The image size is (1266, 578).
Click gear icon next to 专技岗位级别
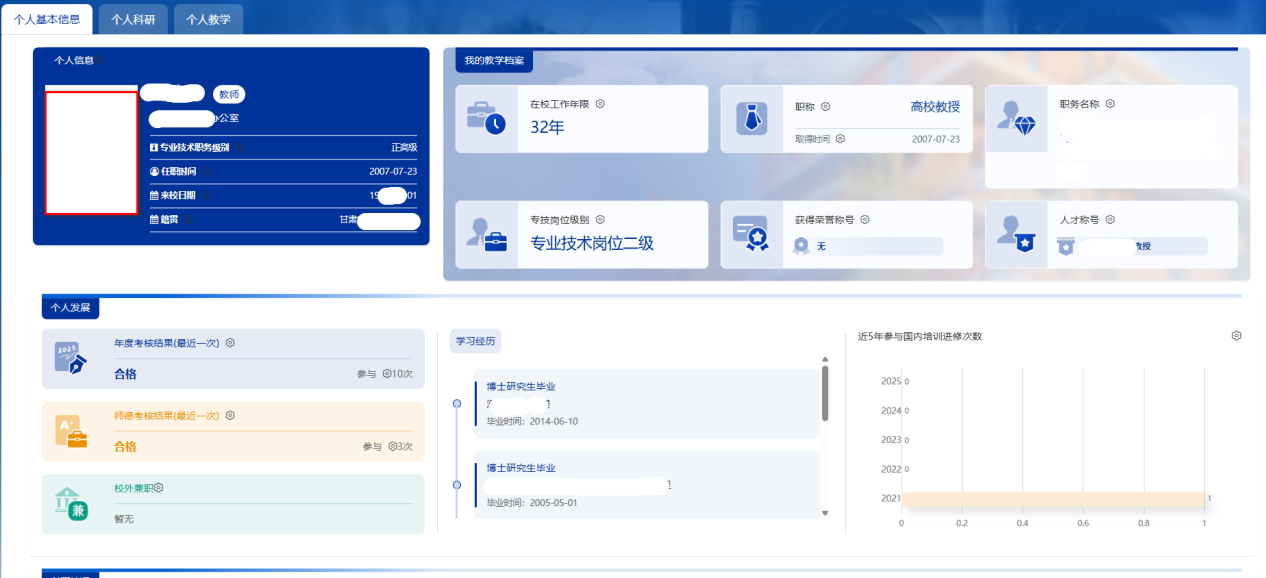[600, 219]
